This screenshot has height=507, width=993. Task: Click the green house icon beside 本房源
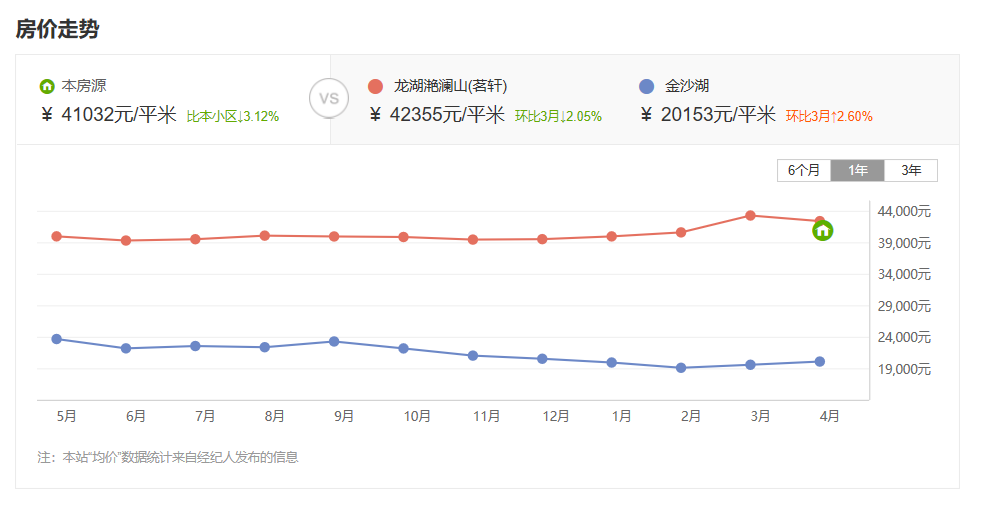(47, 86)
